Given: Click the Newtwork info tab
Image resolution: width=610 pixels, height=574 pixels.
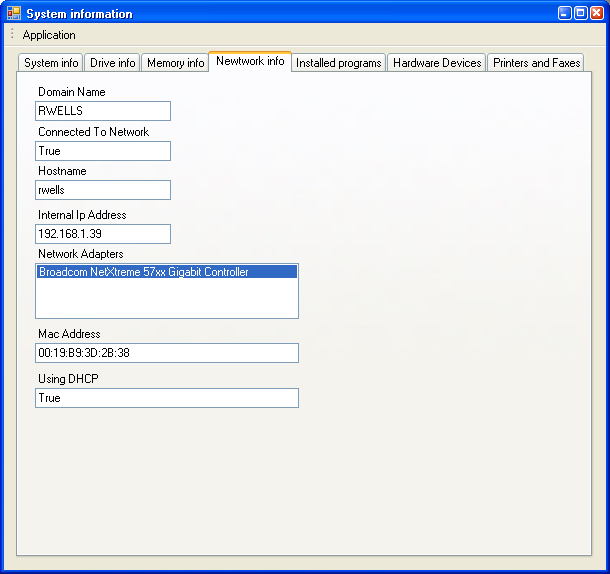Looking at the screenshot, I should pos(250,61).
